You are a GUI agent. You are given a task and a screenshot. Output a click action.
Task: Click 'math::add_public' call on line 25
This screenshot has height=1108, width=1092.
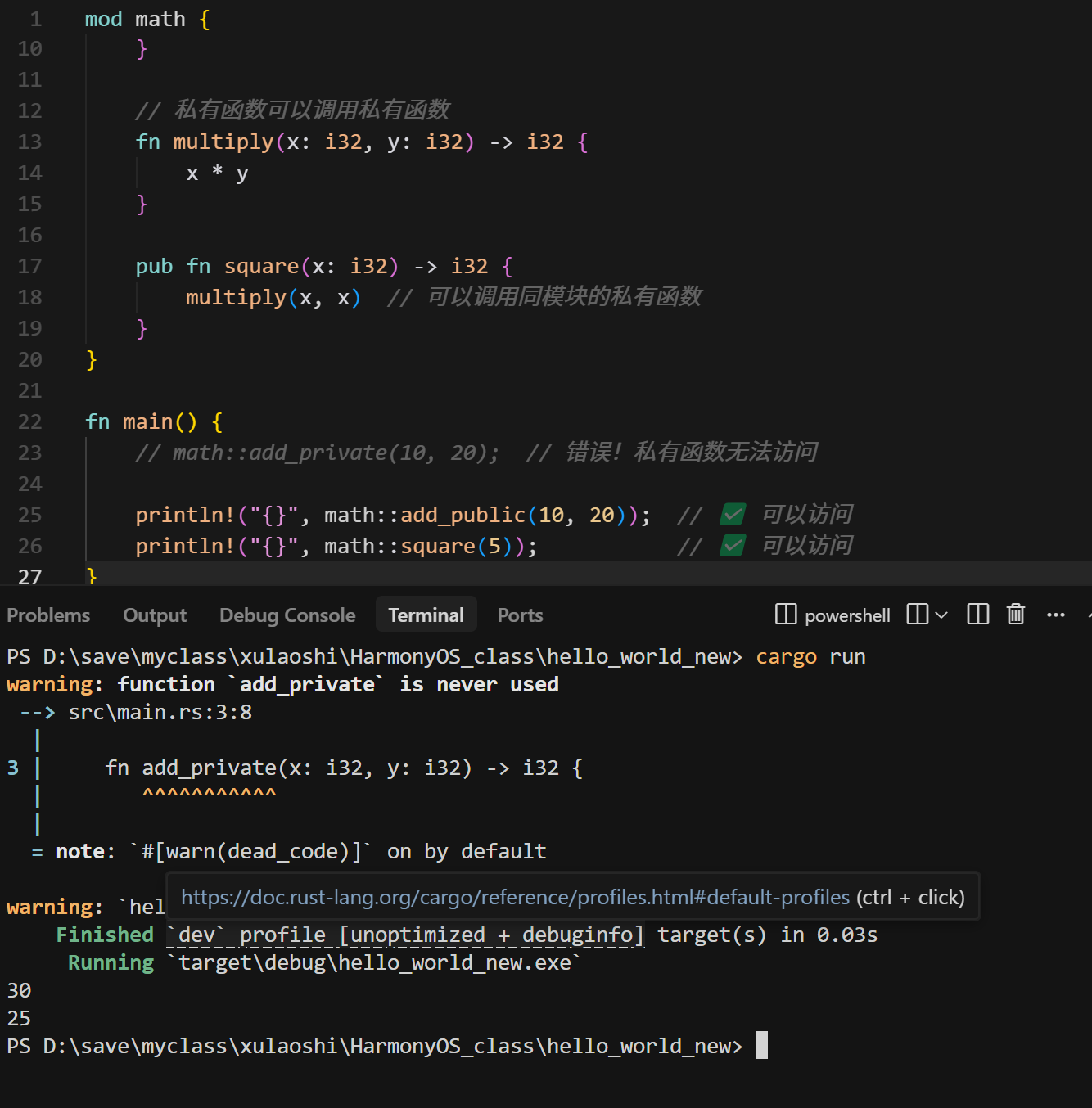(425, 515)
